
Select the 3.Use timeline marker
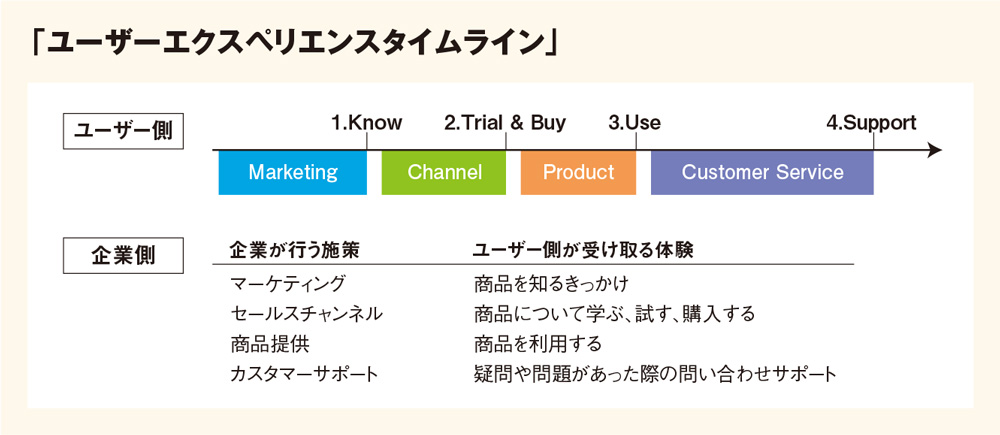(x=635, y=123)
